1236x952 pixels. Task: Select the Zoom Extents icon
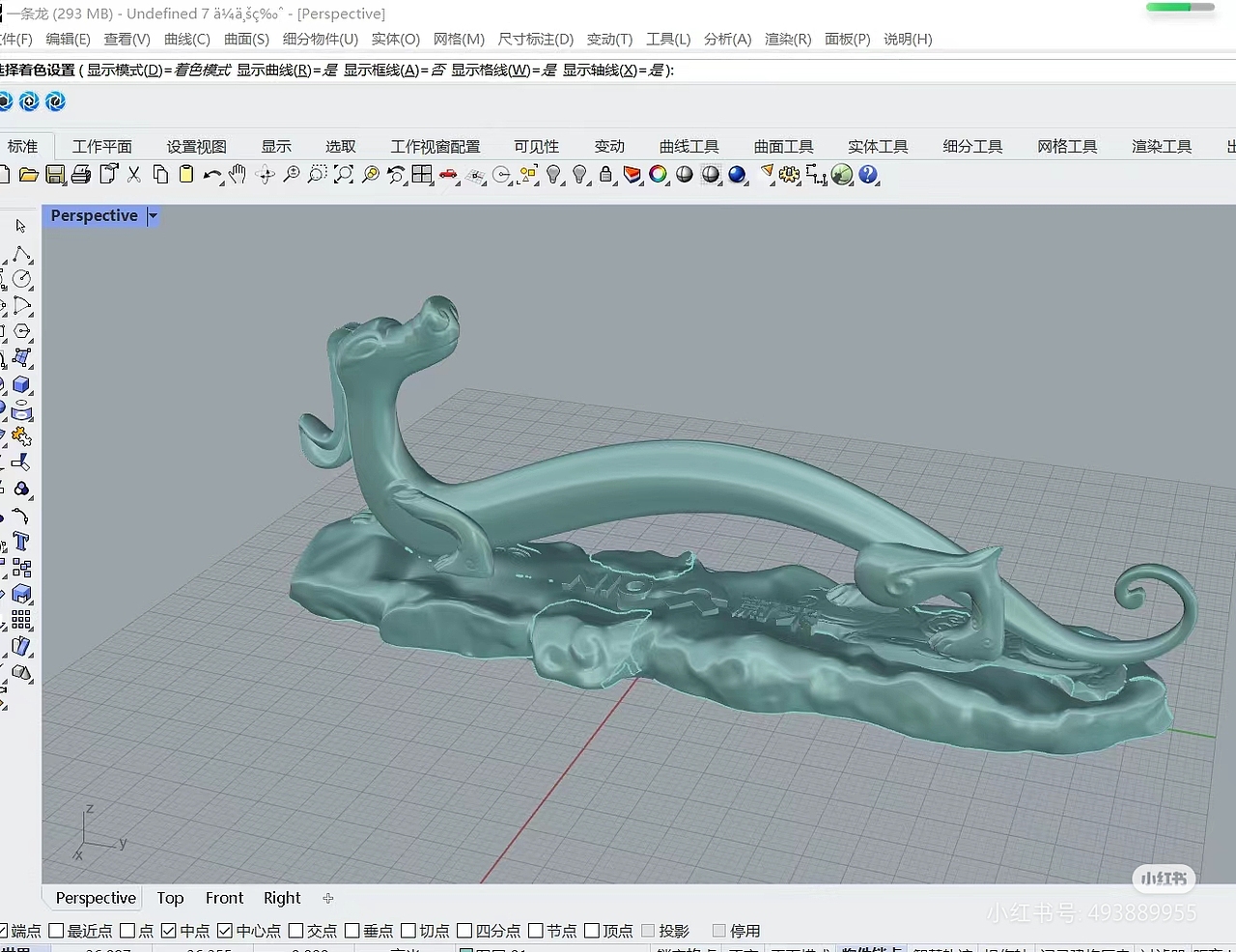344,175
